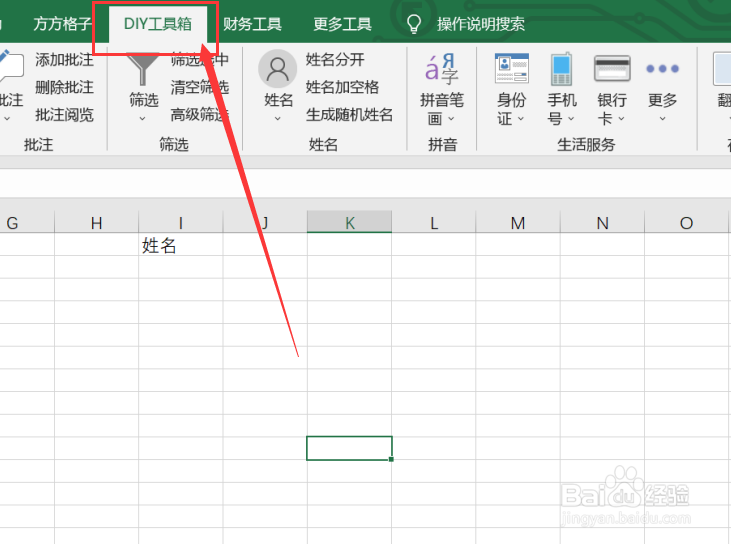Expand the 手机号 dropdown arrow
The width and height of the screenshot is (731, 544).
coord(572,119)
